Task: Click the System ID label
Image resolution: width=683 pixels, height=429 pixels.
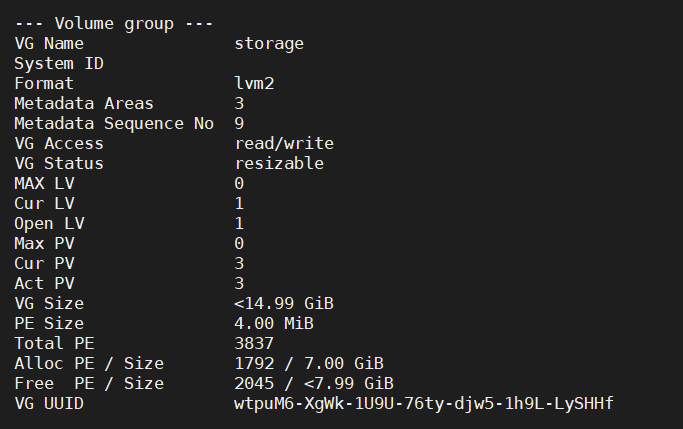Action: 59,63
